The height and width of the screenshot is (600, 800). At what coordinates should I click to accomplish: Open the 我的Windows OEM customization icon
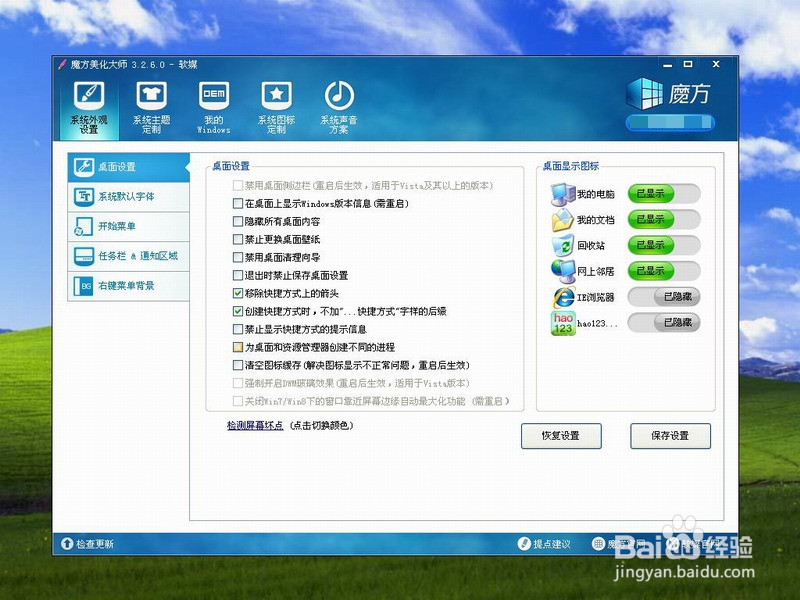pos(213,103)
